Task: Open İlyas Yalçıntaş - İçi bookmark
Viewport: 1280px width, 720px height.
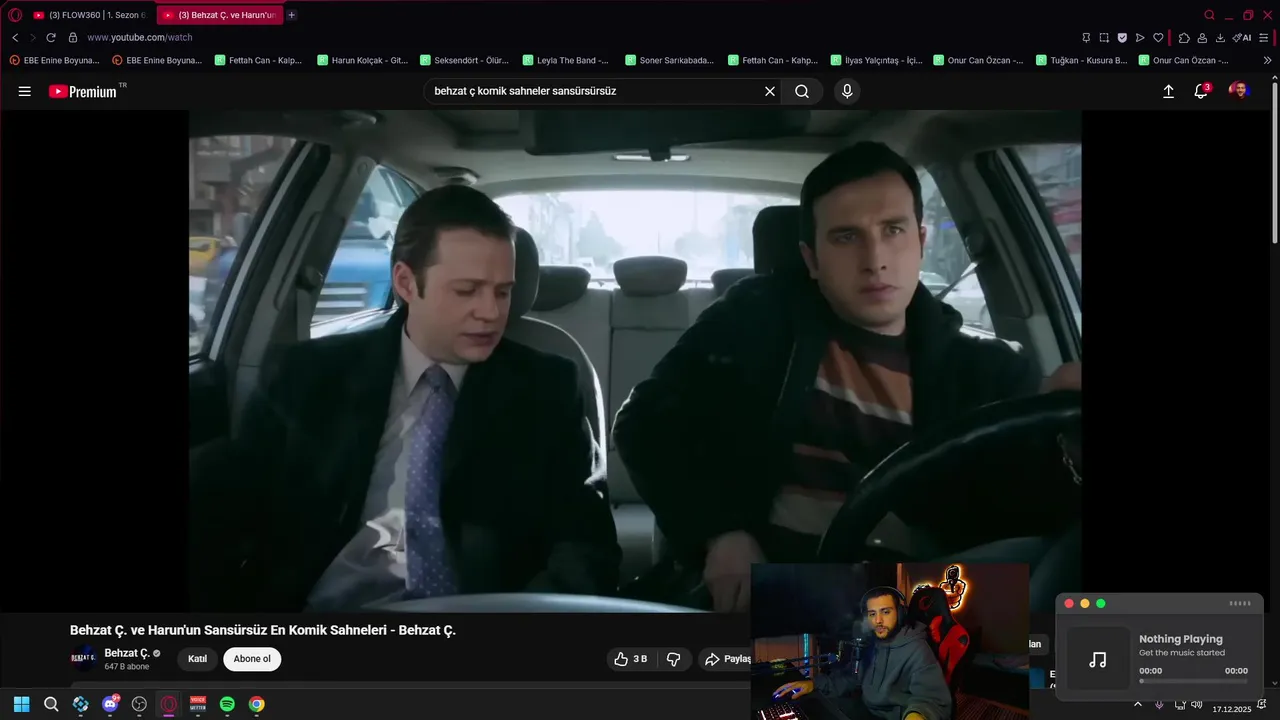Action: (x=876, y=60)
